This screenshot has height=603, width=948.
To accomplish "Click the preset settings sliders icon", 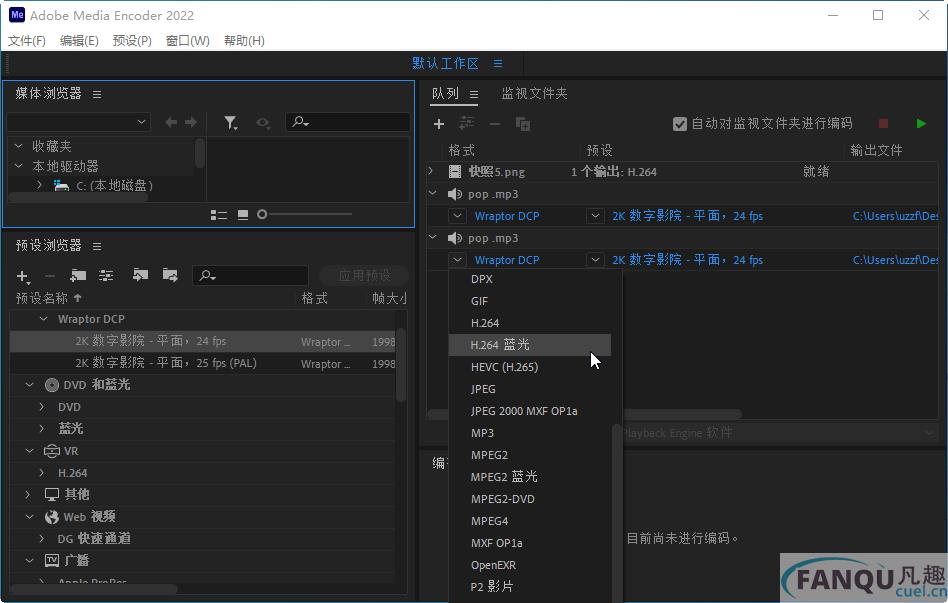I will (106, 276).
